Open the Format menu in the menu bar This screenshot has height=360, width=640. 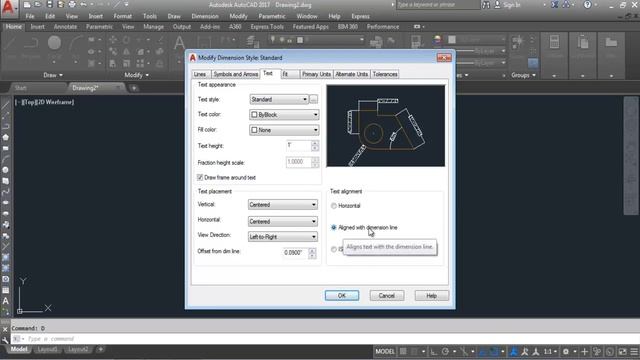[x=122, y=16]
